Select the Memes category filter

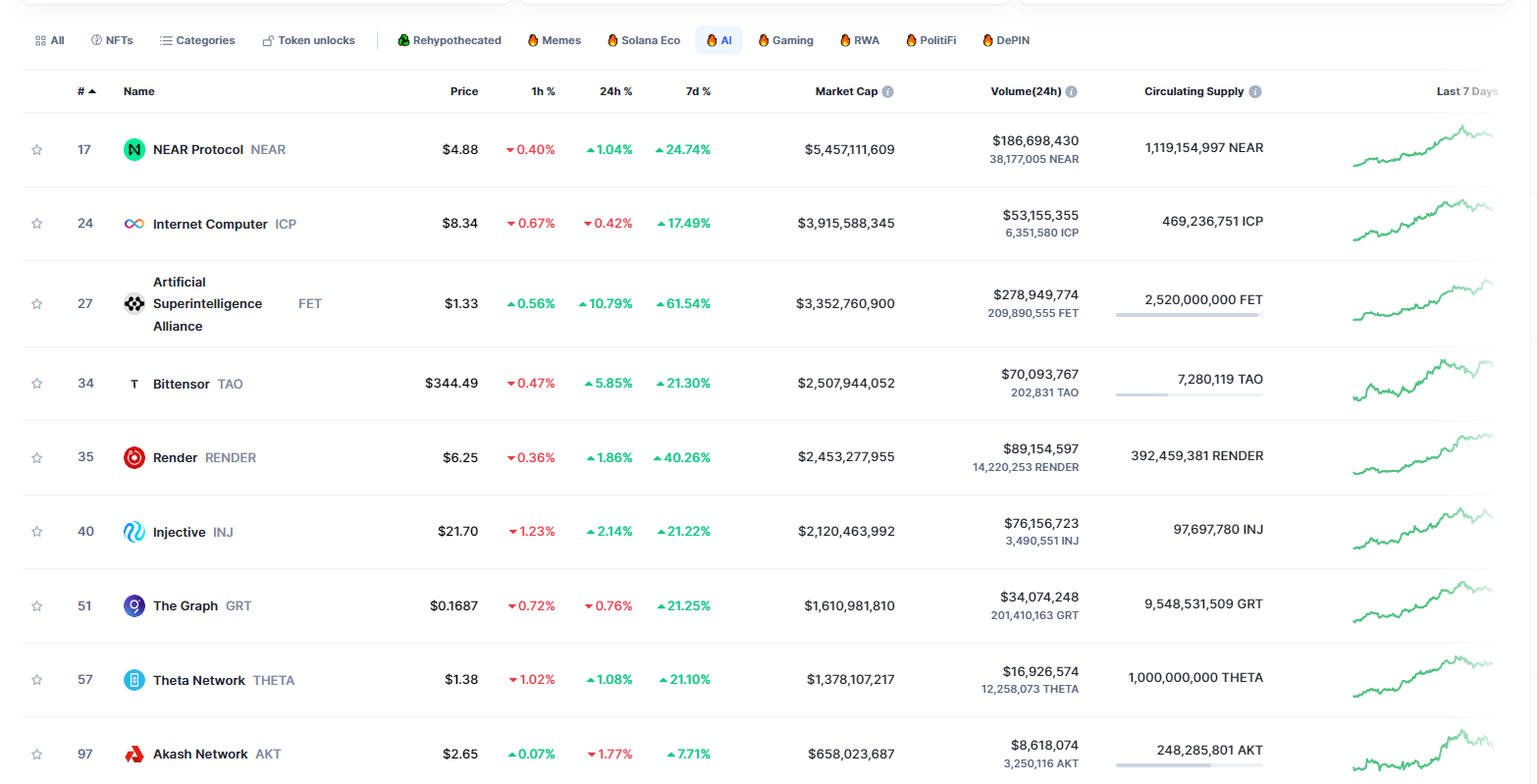click(x=555, y=40)
